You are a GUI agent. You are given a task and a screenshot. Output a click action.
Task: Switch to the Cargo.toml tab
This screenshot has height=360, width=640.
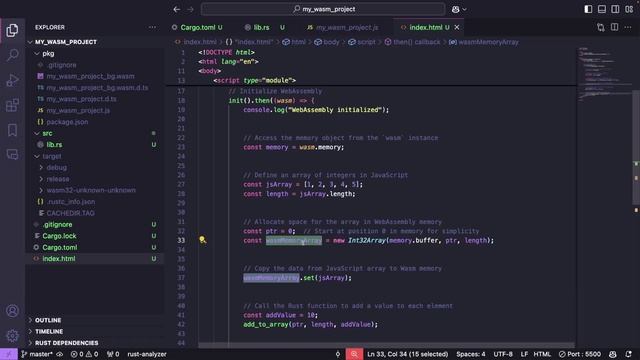pos(198,27)
